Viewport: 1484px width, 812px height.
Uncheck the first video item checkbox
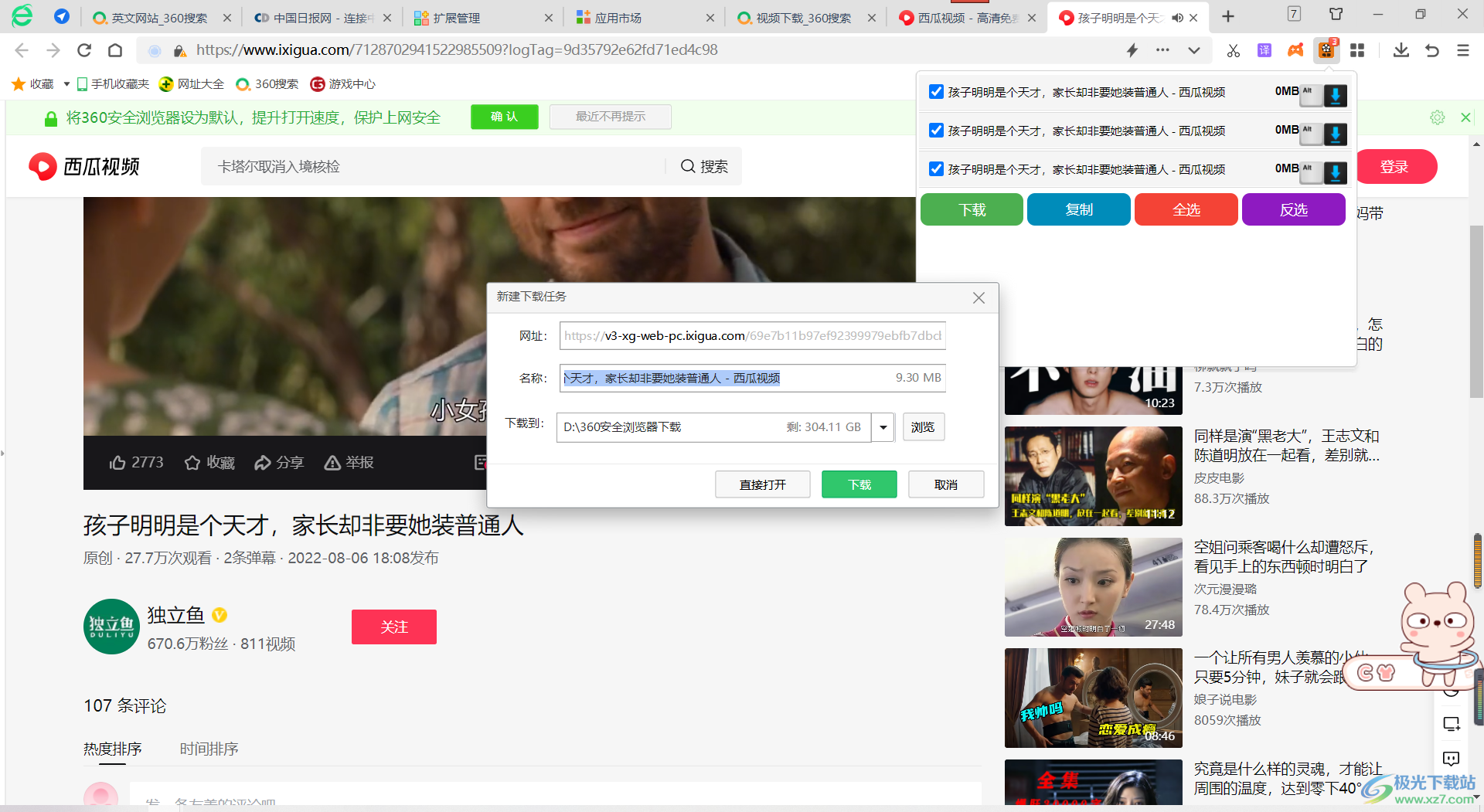pyautogui.click(x=936, y=92)
